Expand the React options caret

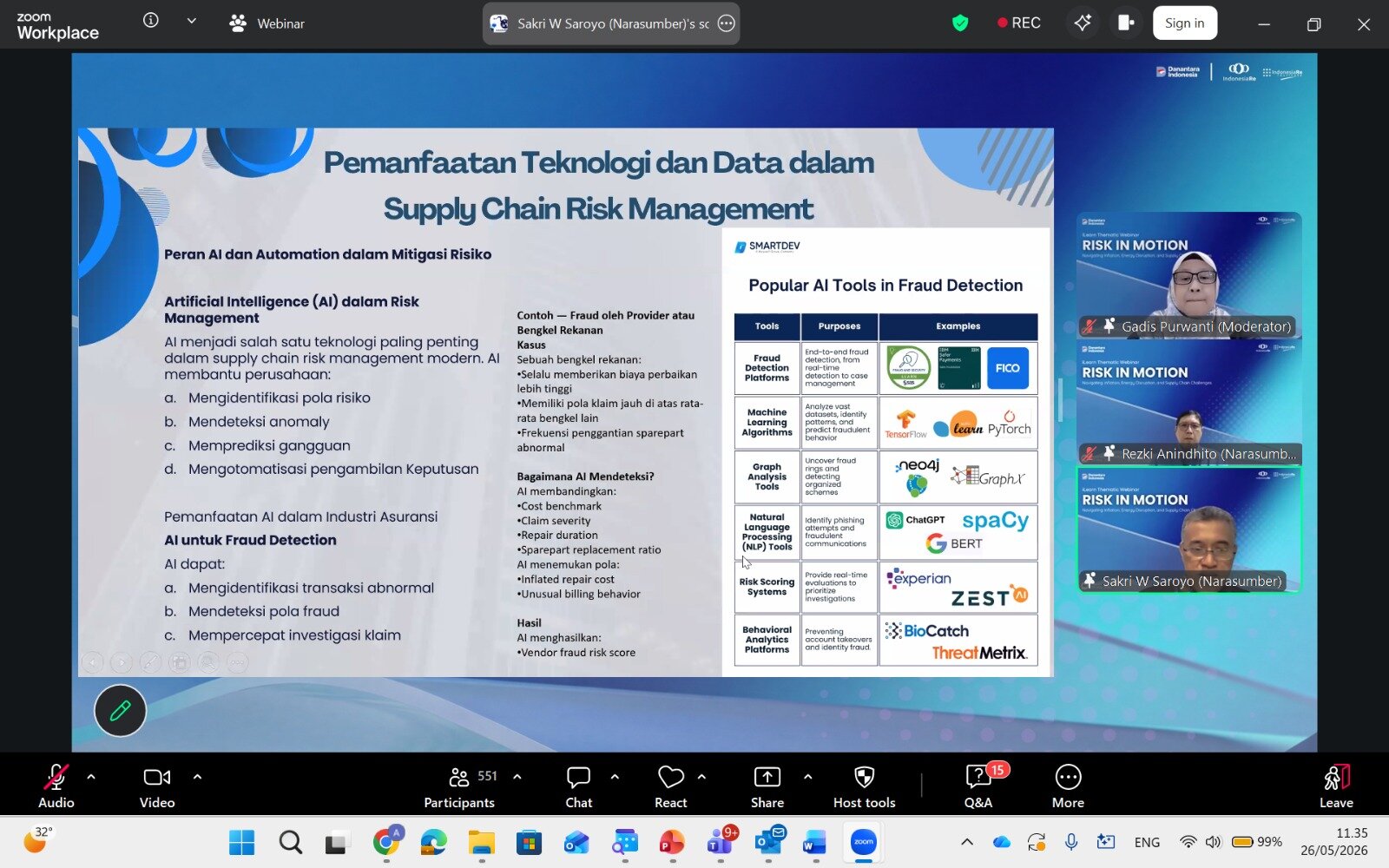coord(701,777)
